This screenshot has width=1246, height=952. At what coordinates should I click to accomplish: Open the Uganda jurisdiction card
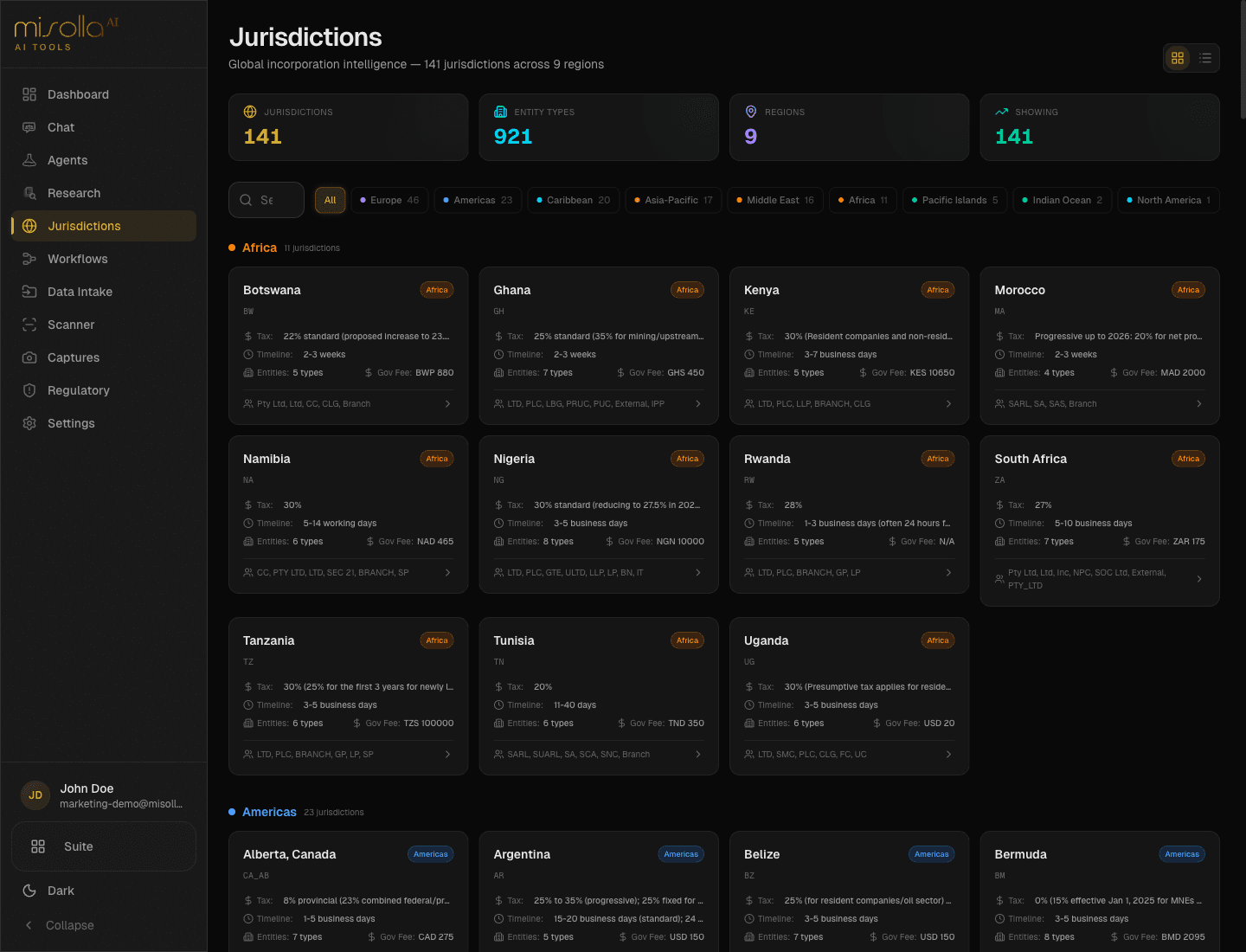[x=849, y=696]
